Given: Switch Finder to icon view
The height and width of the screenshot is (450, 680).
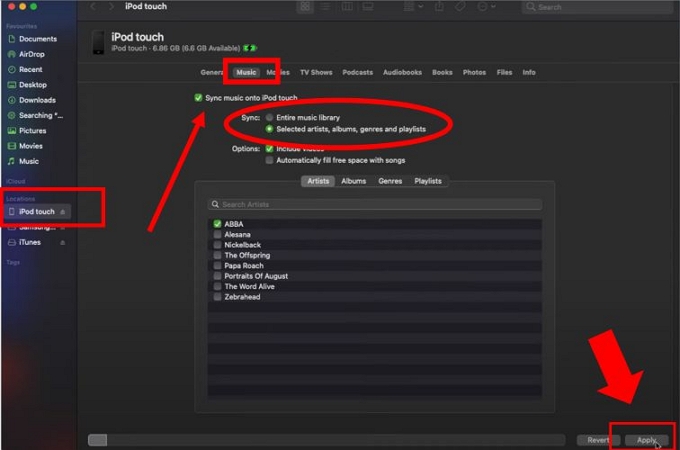Looking at the screenshot, I should coord(305,7).
